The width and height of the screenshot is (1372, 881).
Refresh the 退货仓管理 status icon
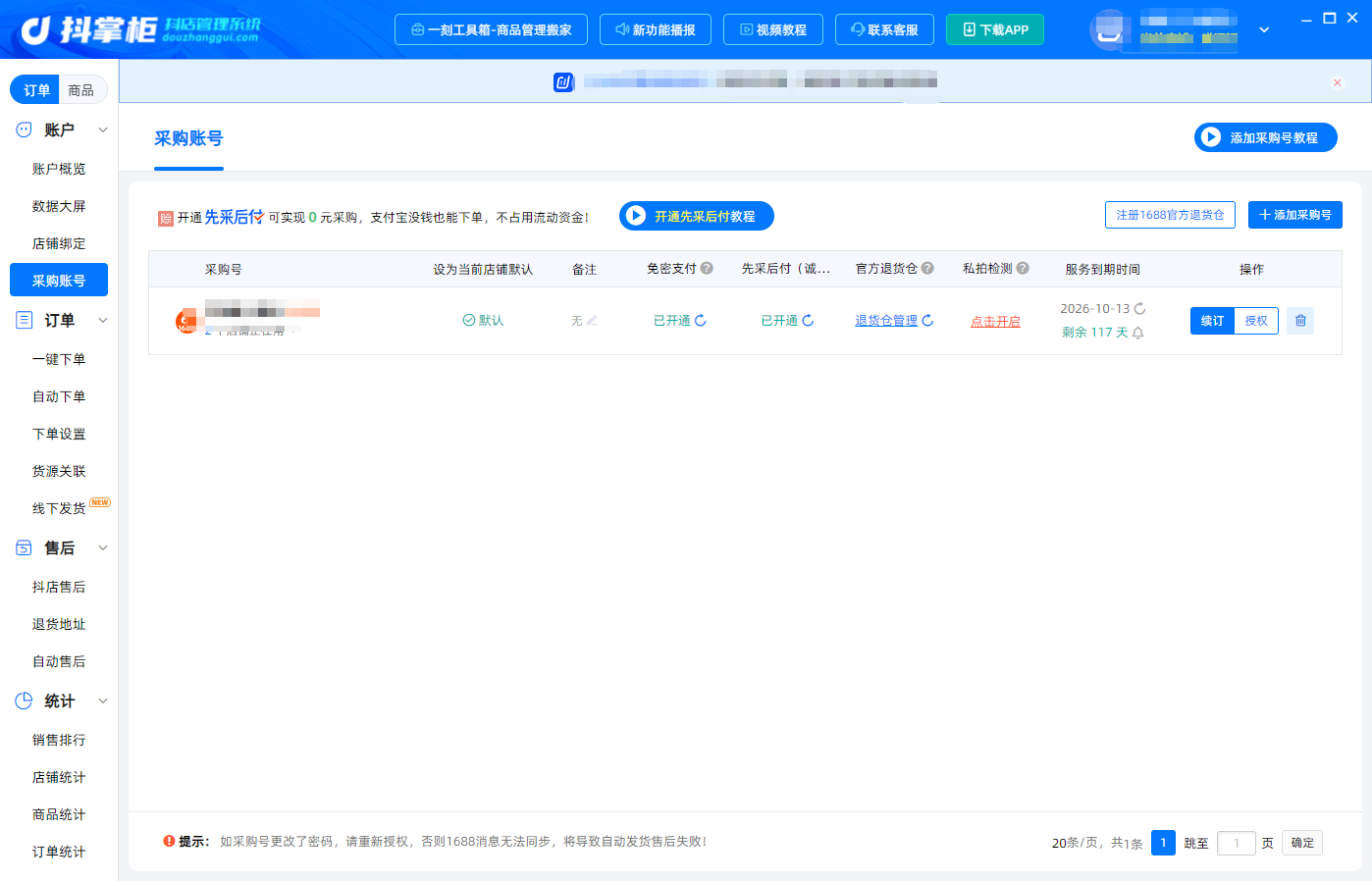(x=927, y=321)
